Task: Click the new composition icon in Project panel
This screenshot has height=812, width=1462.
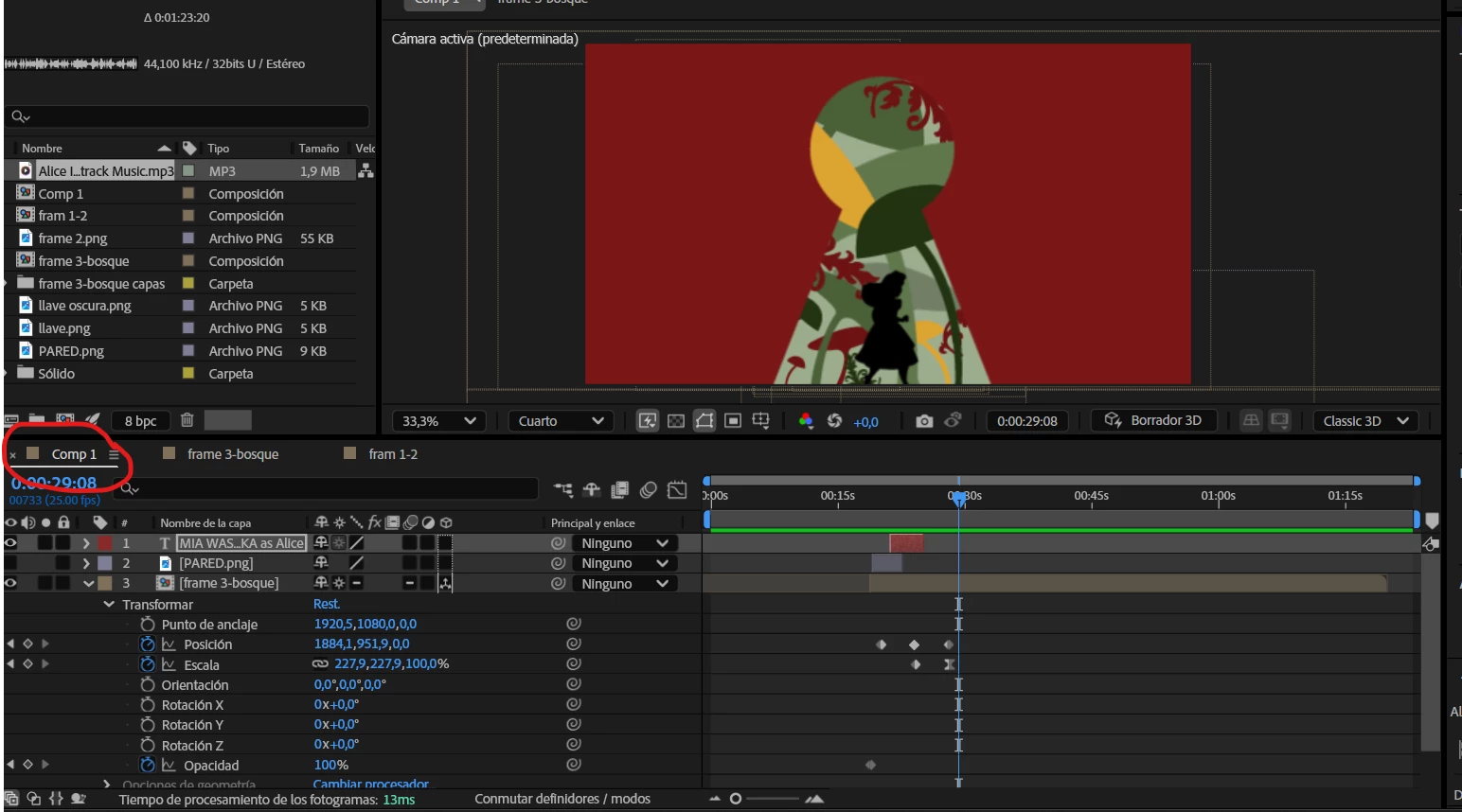Action: tap(64, 420)
